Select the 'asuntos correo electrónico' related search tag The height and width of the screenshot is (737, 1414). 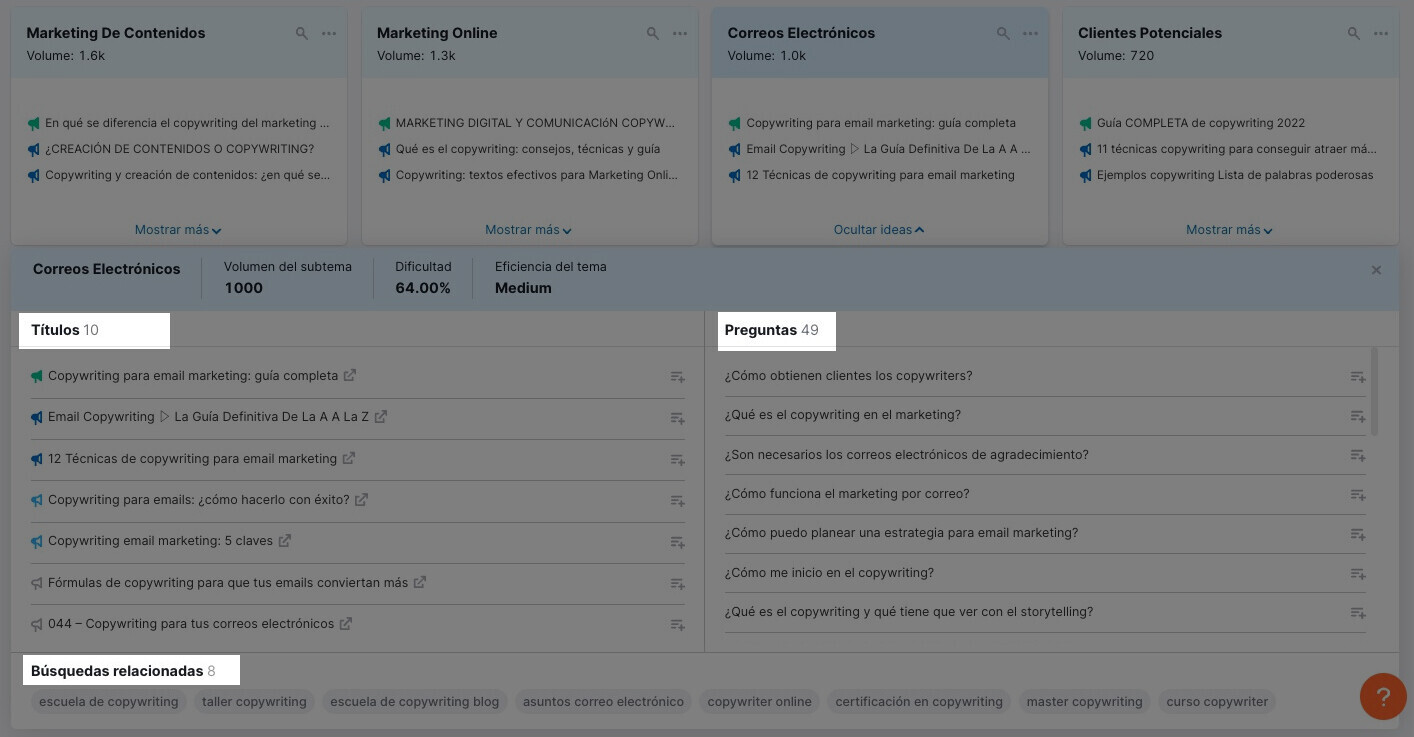[603, 702]
